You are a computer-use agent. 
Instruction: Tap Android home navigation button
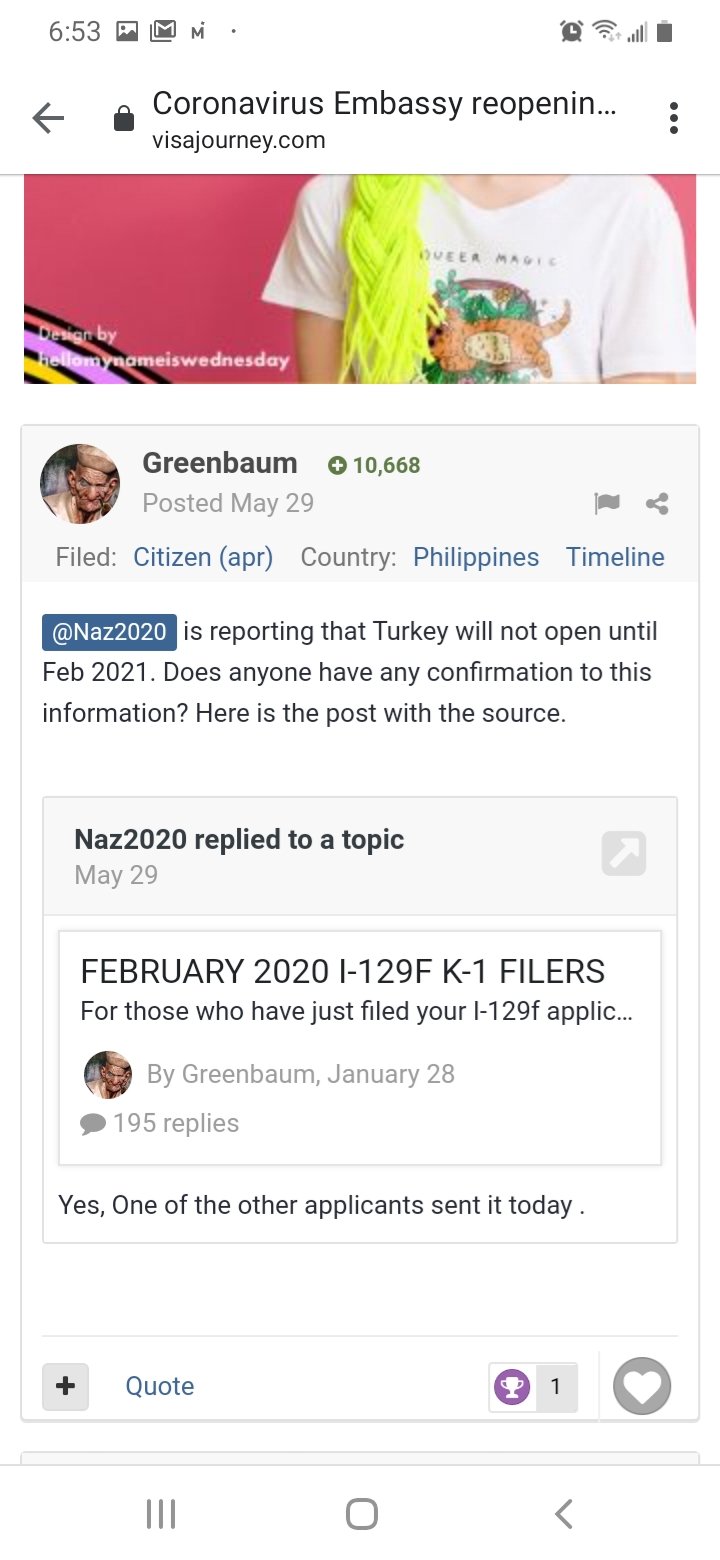362,1513
